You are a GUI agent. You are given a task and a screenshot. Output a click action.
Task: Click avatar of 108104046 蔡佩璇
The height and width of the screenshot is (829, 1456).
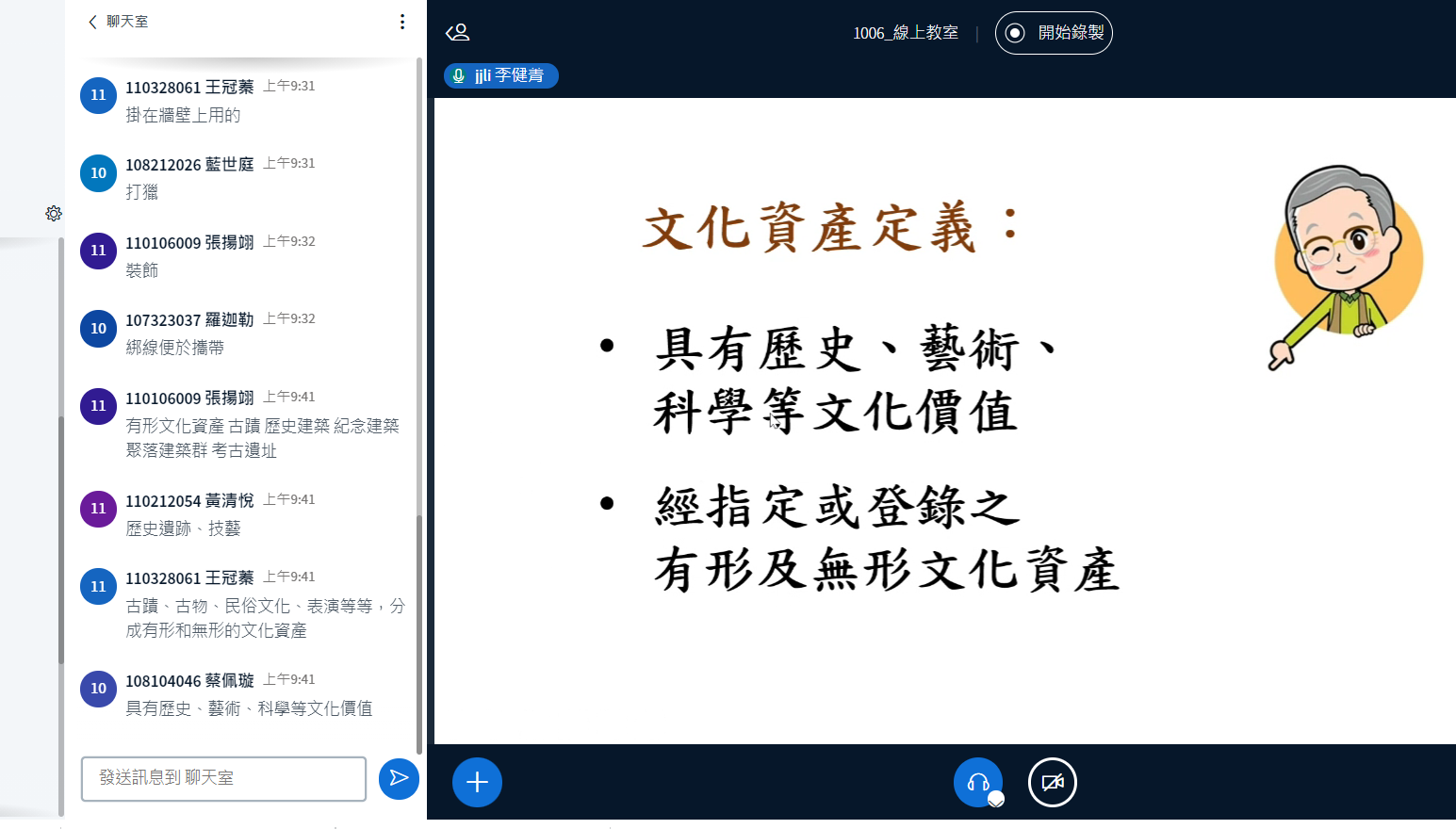pos(98,689)
